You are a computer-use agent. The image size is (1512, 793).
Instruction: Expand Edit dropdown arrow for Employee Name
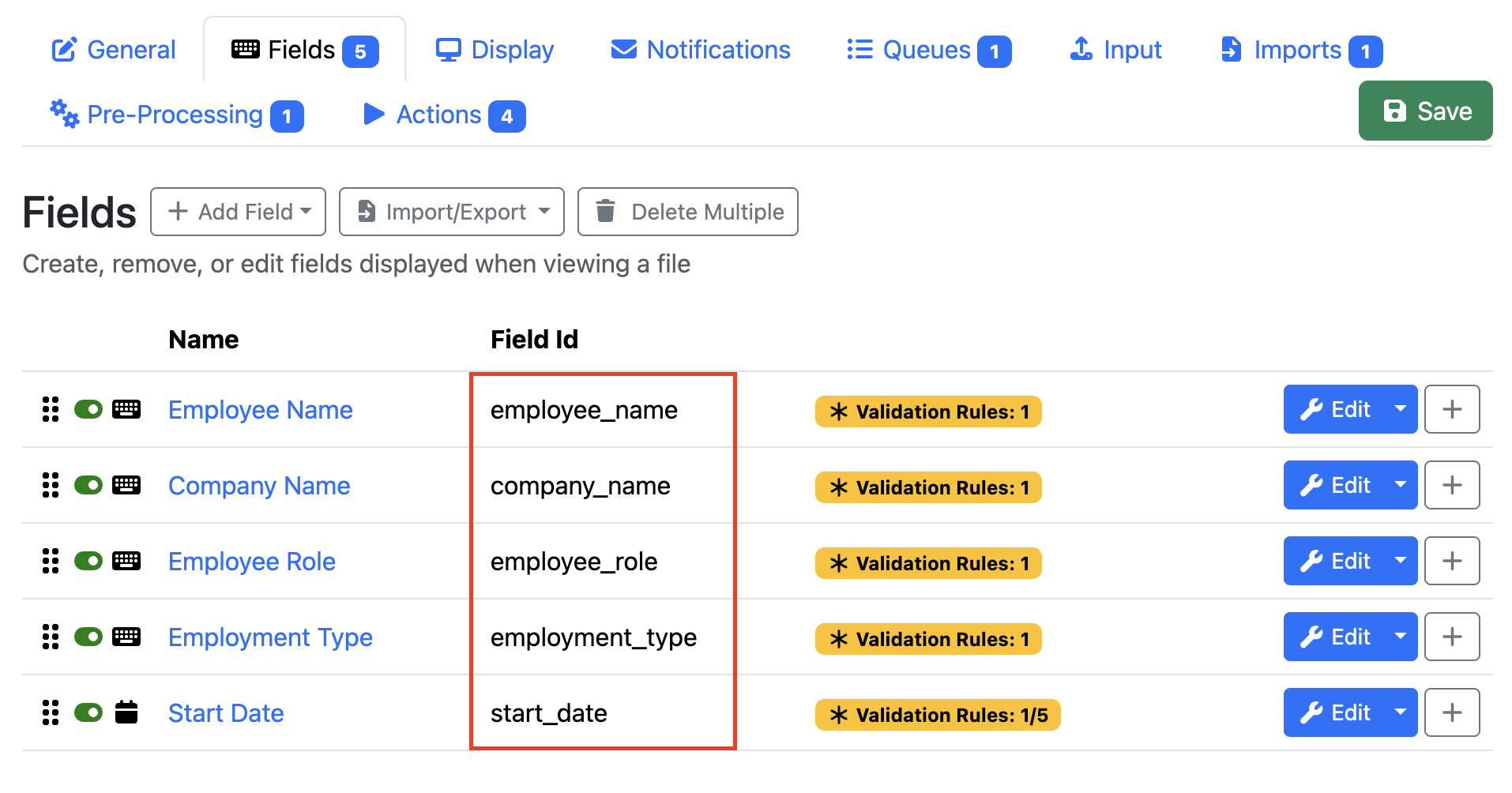pos(1401,409)
